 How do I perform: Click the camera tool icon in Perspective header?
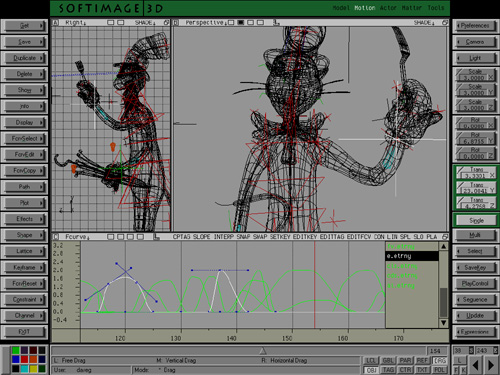(276, 22)
